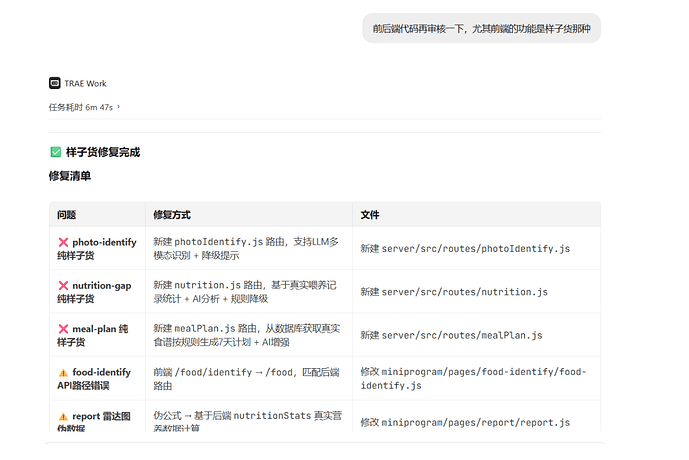
Task: Click the photo-identify 纯样子货 cell
Action: pyautogui.click(x=97, y=249)
